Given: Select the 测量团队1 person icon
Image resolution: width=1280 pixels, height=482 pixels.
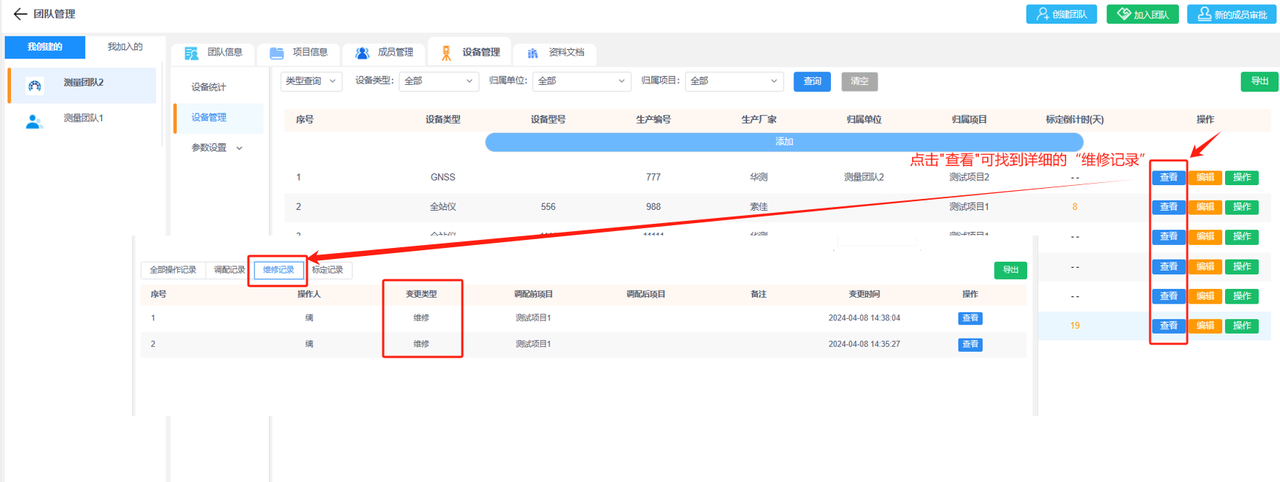Looking at the screenshot, I should tap(35, 121).
